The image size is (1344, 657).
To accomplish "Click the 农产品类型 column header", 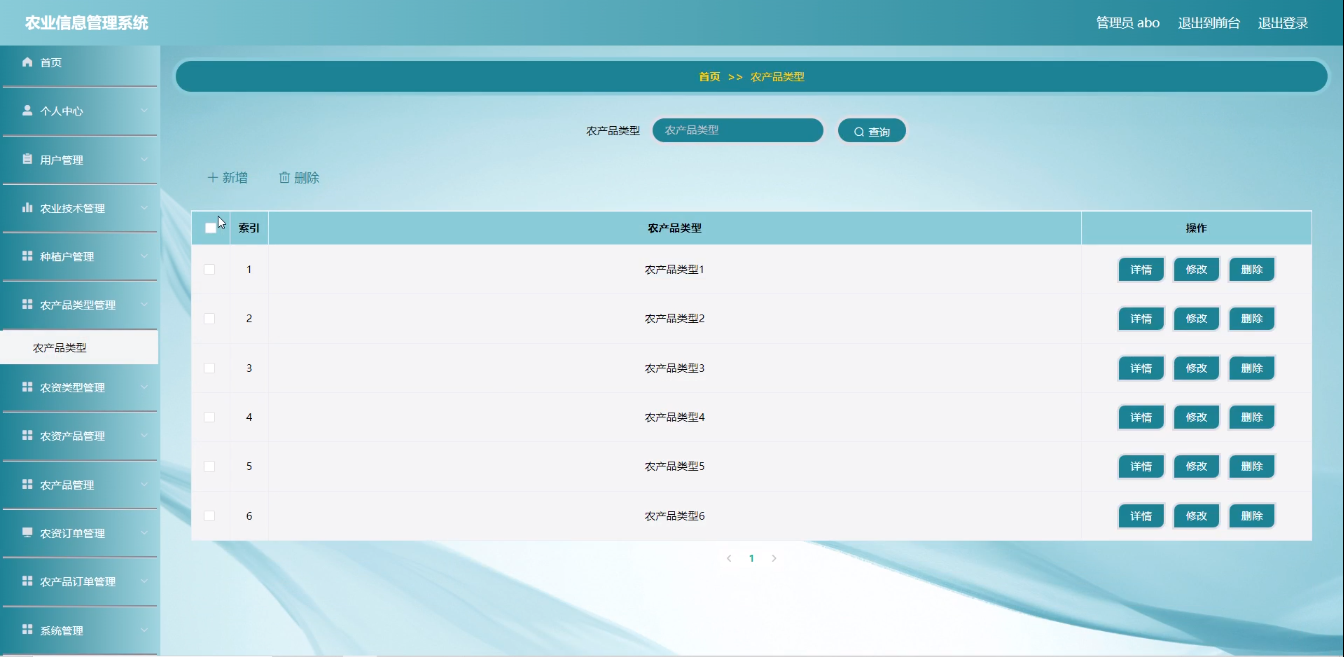I will [675, 228].
